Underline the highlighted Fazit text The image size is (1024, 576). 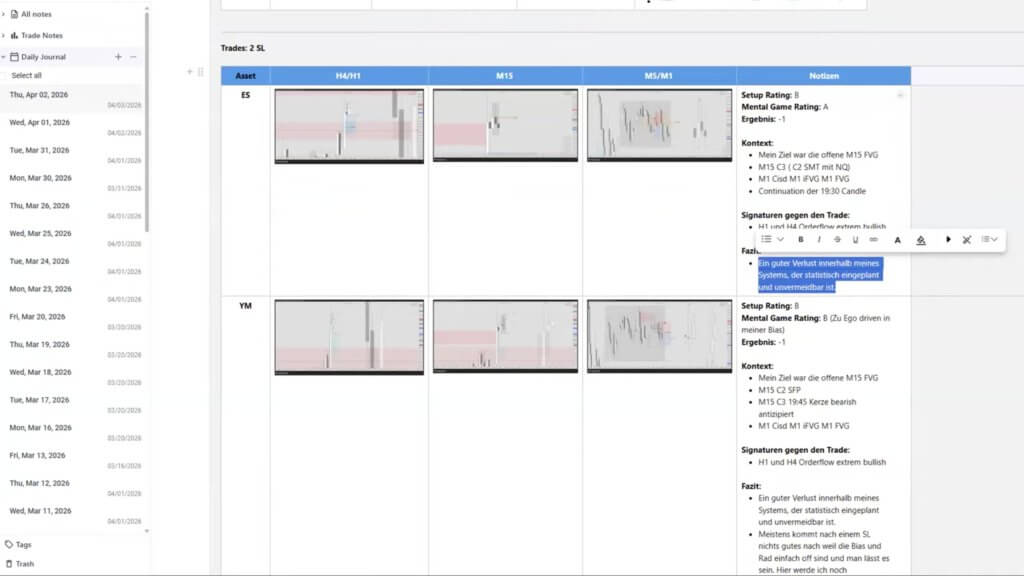(855, 240)
